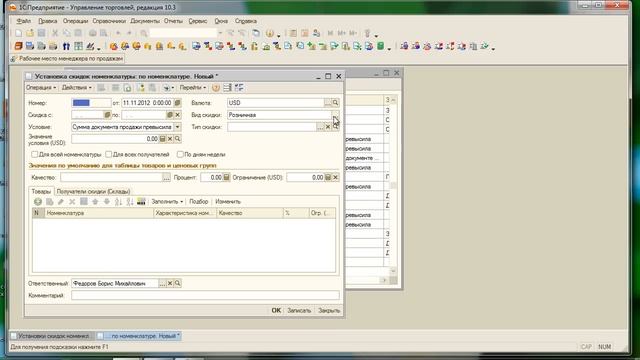Image resolution: width=640 pixels, height=360 pixels.
Task: Open calculator for 'Значение условия' field
Action: (x=162, y=139)
